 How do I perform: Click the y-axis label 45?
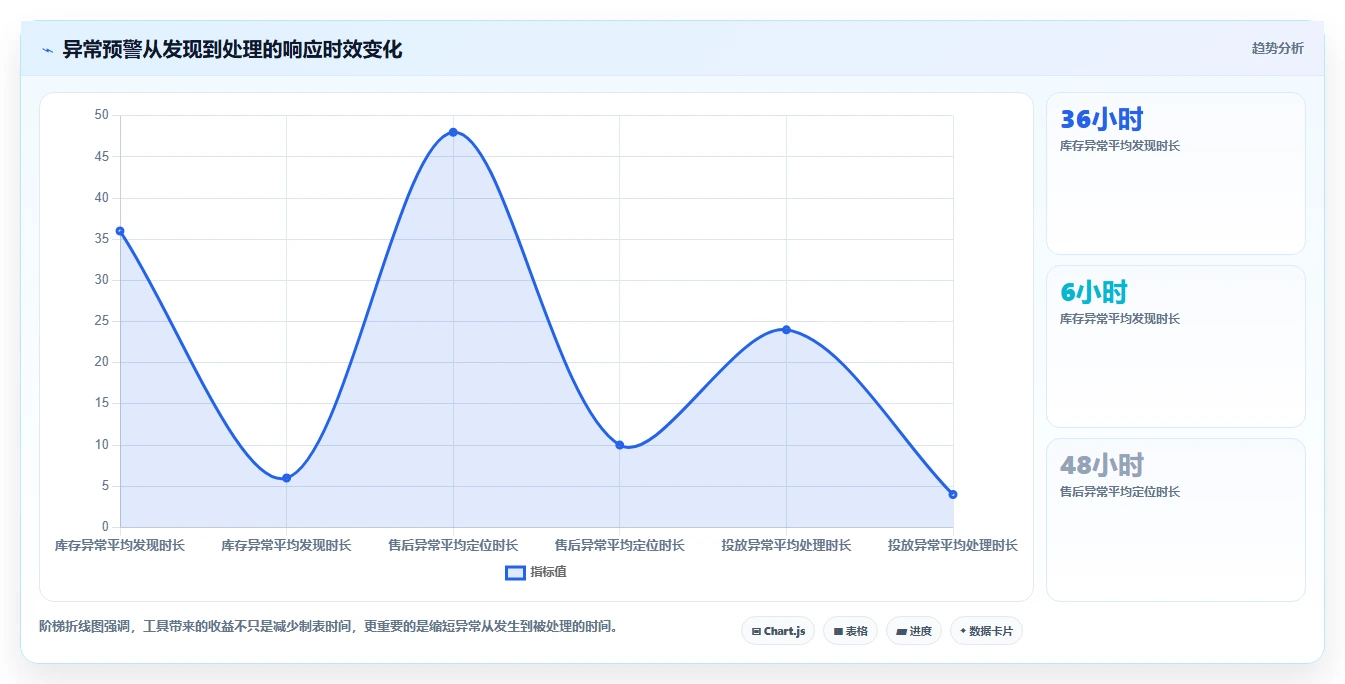point(101,156)
